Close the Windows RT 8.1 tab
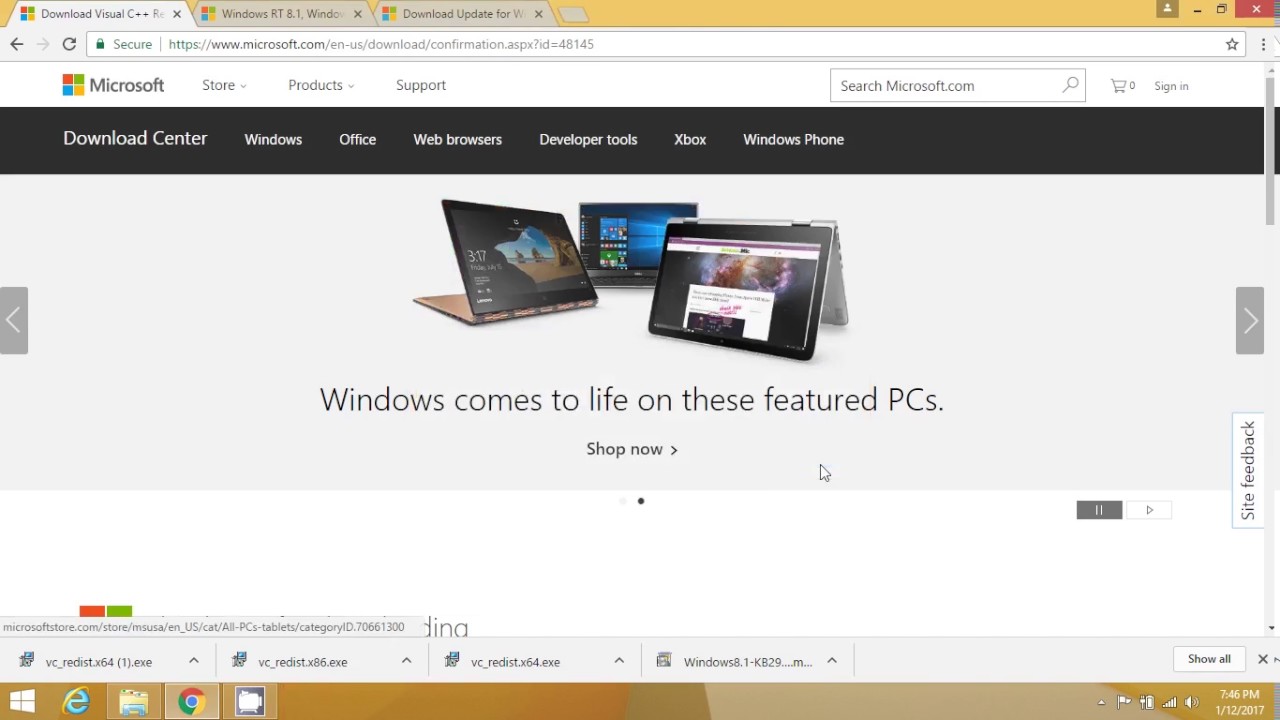This screenshot has width=1280, height=720. (358, 14)
